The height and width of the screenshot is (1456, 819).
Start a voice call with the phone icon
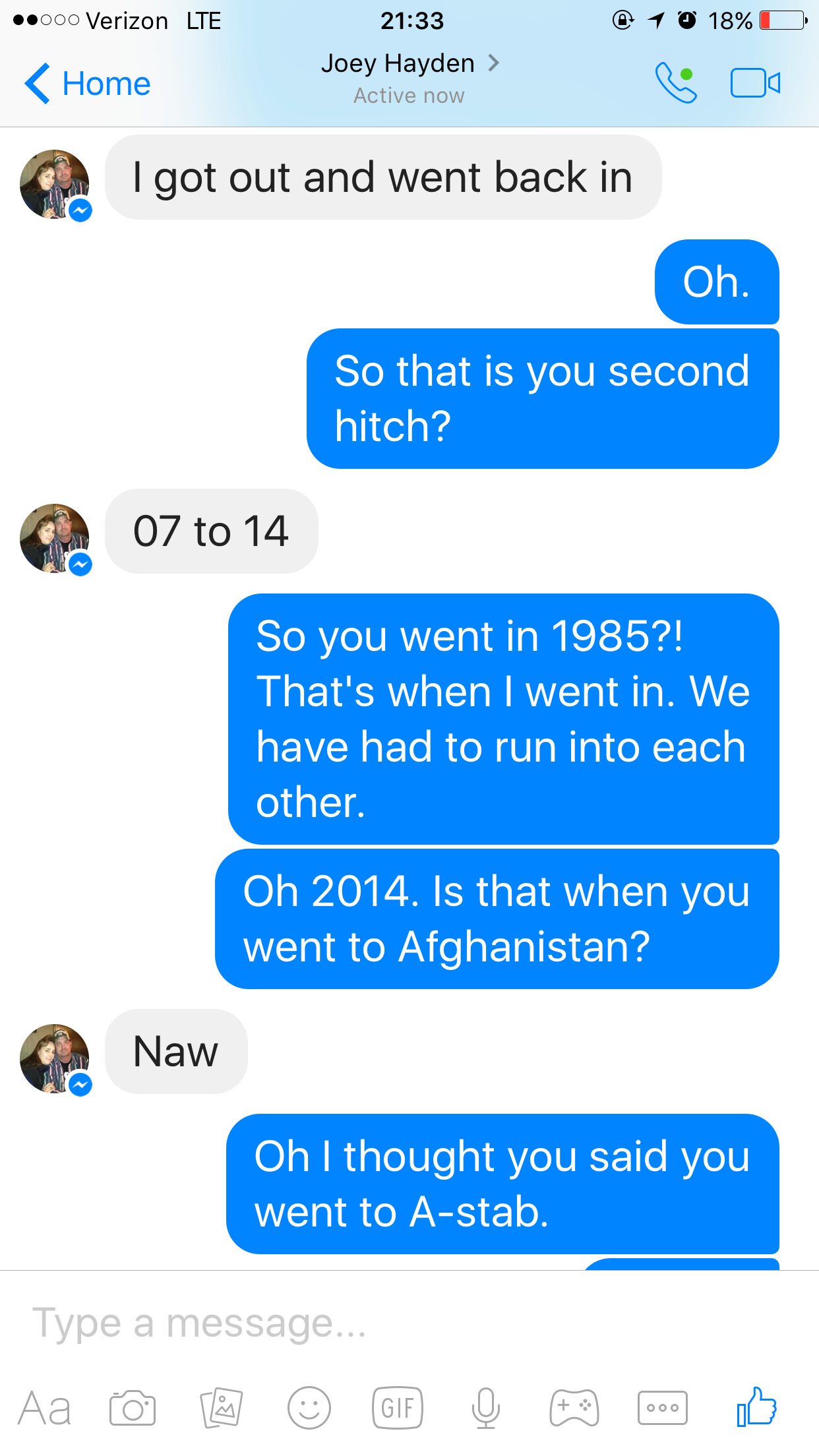pos(675,83)
